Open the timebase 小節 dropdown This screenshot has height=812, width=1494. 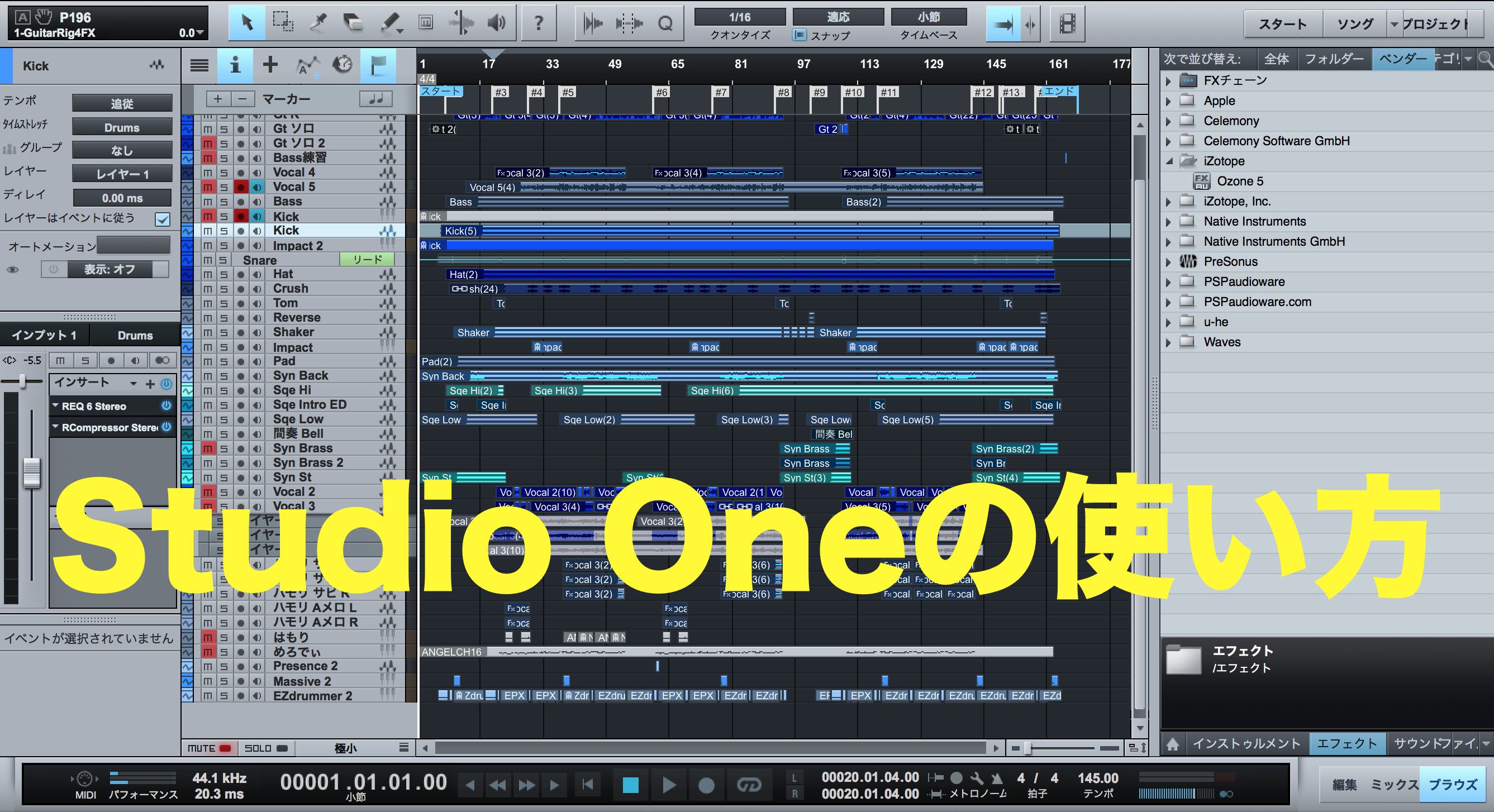coord(929,17)
